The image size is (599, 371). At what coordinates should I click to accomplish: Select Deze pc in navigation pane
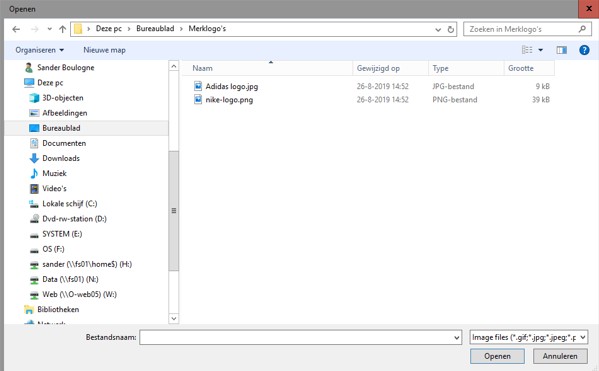coord(50,83)
